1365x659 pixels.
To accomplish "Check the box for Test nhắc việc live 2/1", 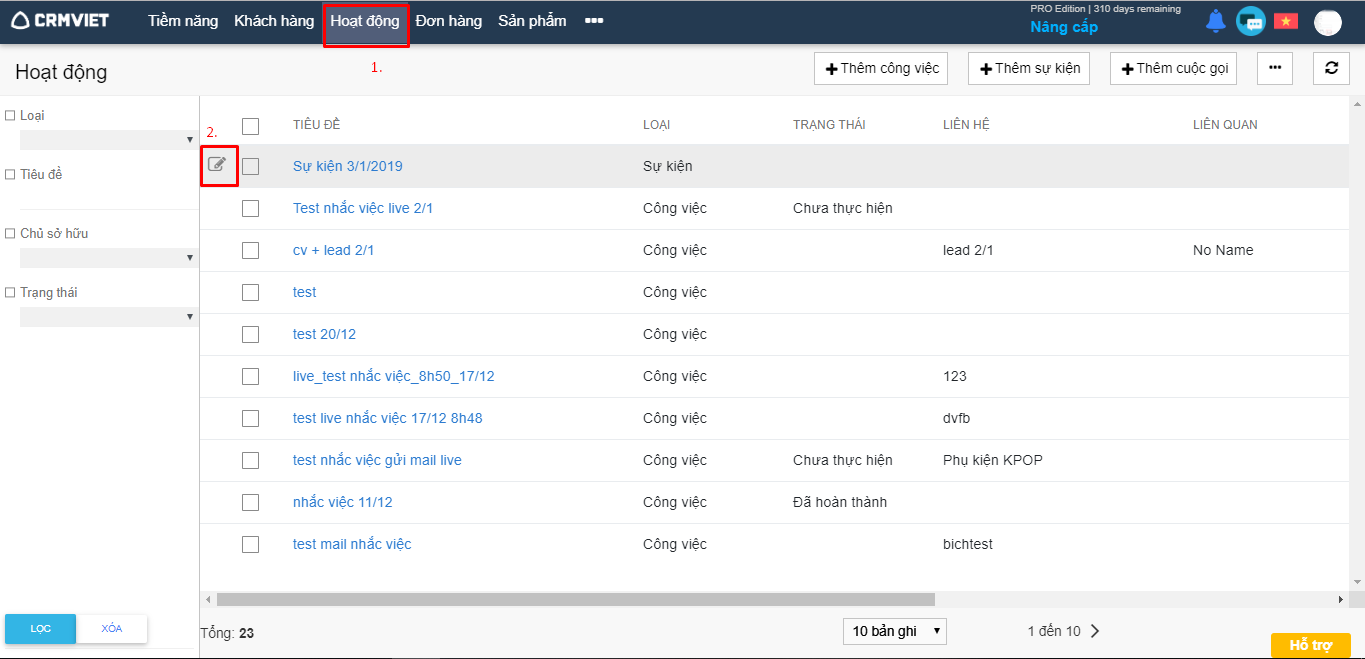I will pos(250,208).
